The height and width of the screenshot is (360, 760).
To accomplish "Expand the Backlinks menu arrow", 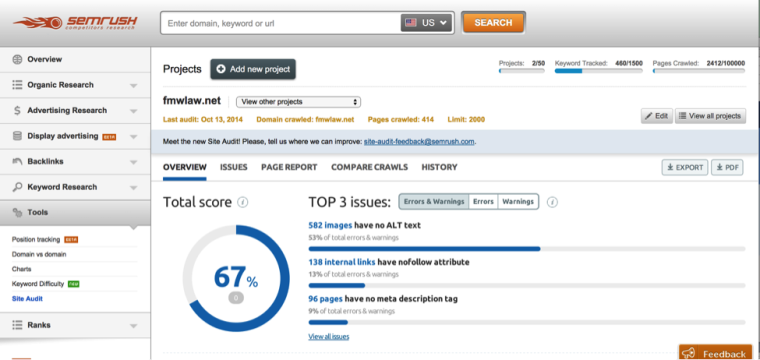I will pos(134,162).
